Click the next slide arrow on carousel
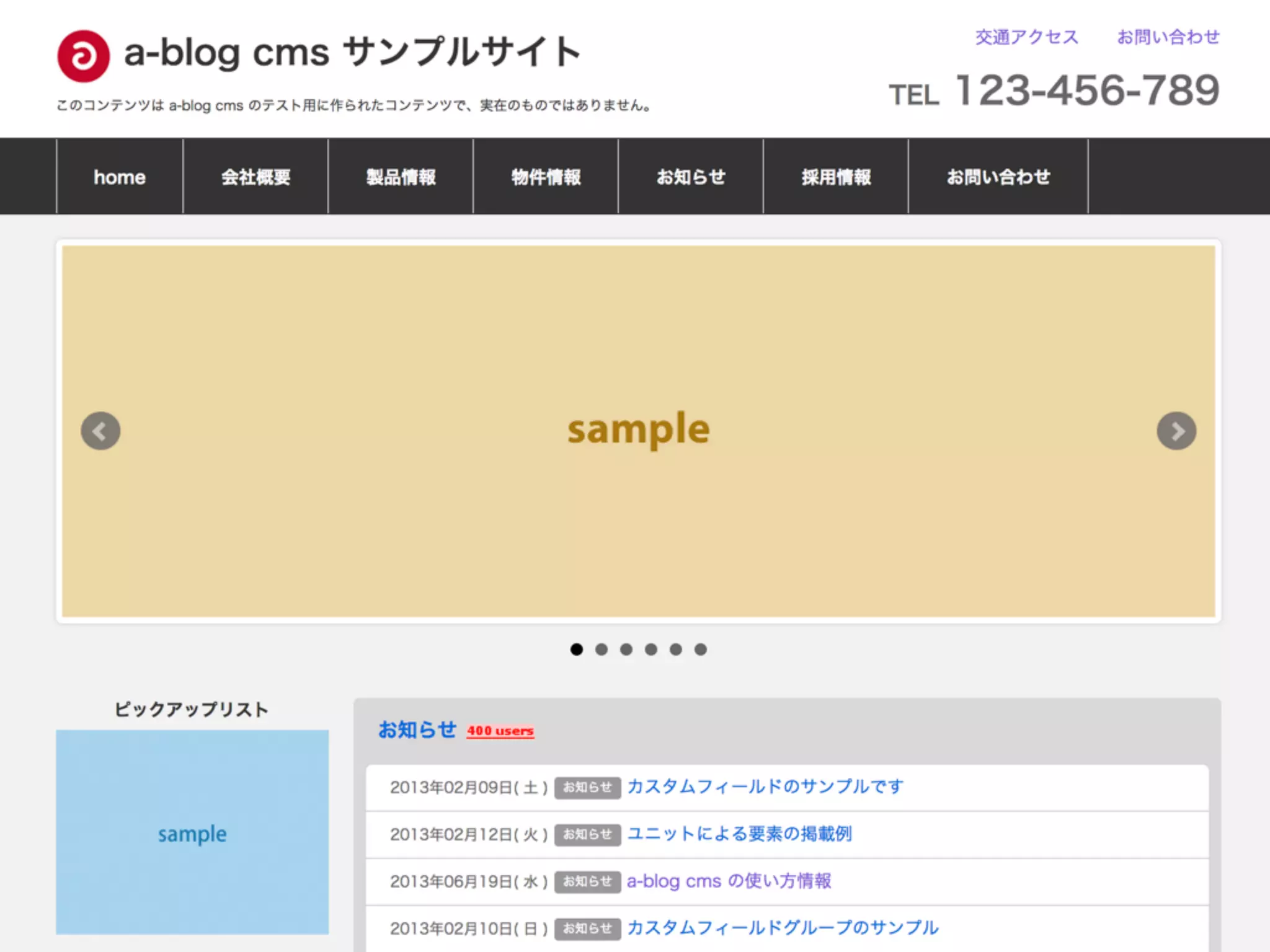This screenshot has width=1270, height=952. pyautogui.click(x=1176, y=431)
